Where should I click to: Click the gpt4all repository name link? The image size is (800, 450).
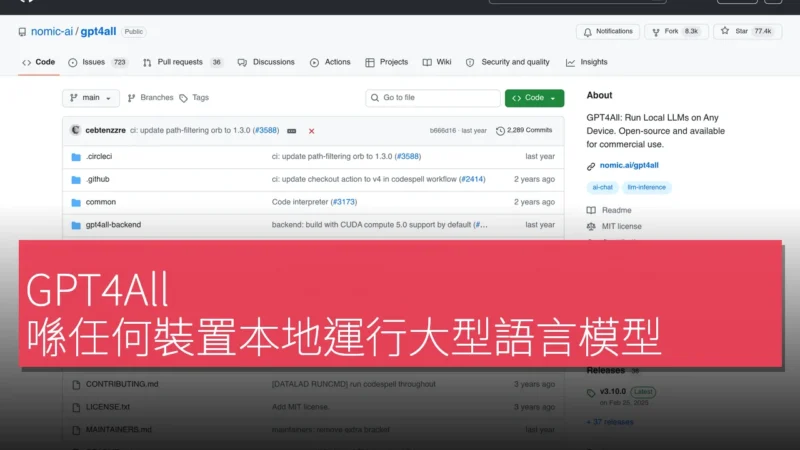coord(98,32)
